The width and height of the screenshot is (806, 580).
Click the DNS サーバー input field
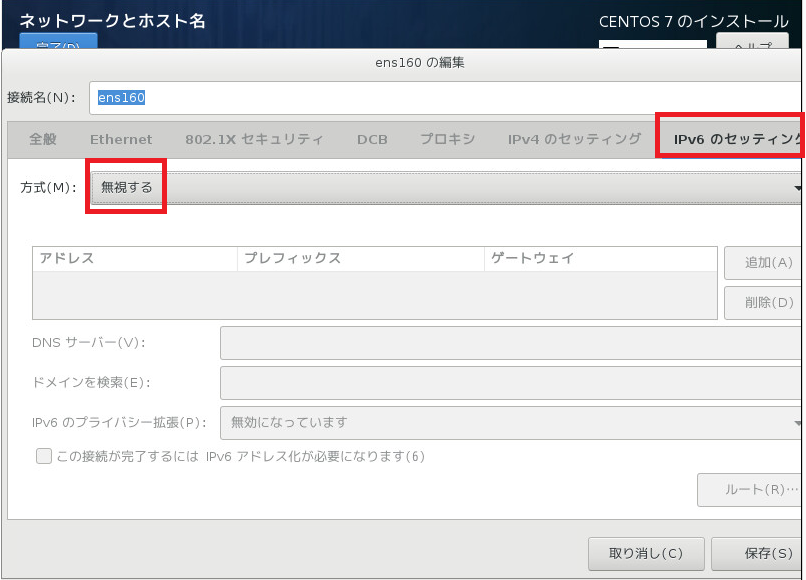click(x=512, y=343)
